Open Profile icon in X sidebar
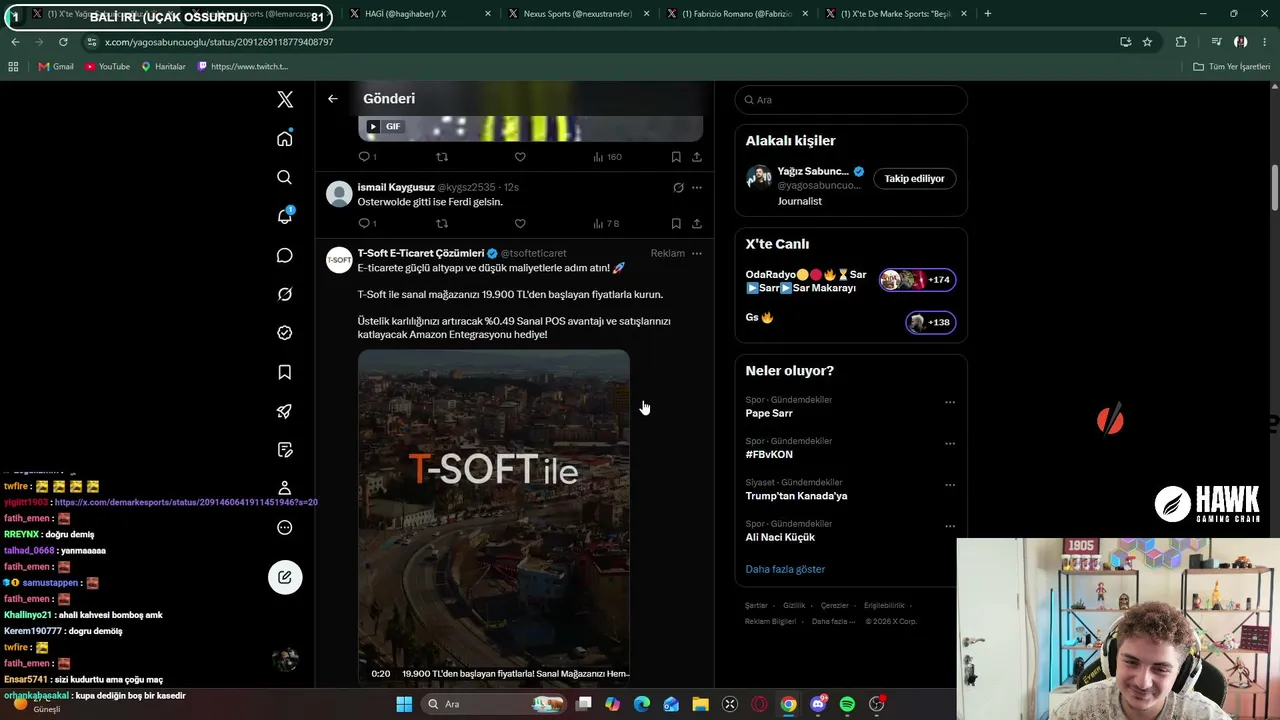 [x=285, y=488]
